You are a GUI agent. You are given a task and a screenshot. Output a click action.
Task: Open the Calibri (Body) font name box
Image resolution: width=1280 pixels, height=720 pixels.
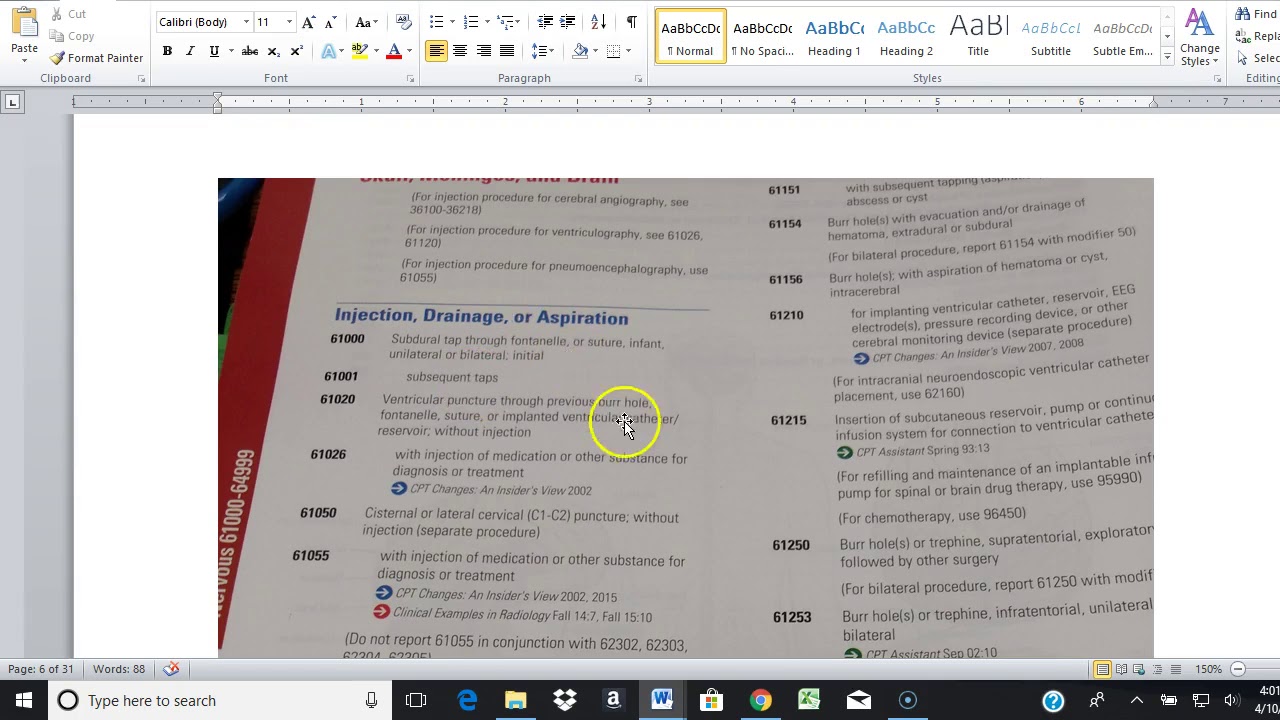204,22
